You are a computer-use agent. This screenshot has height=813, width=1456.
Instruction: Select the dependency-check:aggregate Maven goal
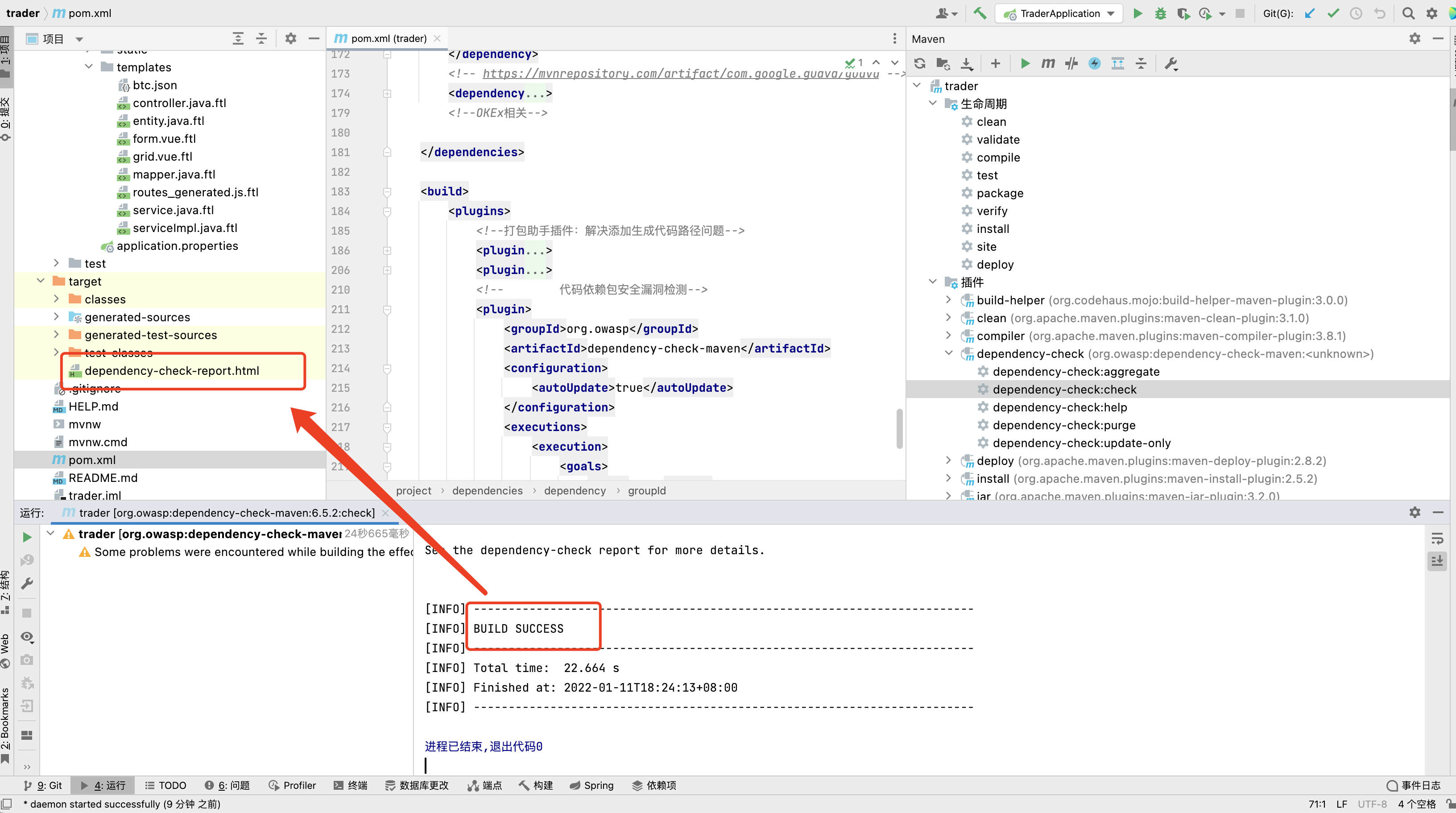[x=1075, y=371]
